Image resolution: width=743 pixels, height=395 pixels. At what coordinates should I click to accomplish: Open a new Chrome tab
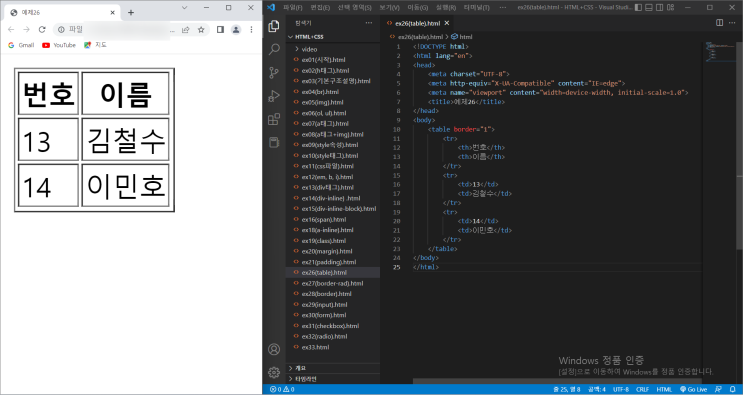point(131,12)
